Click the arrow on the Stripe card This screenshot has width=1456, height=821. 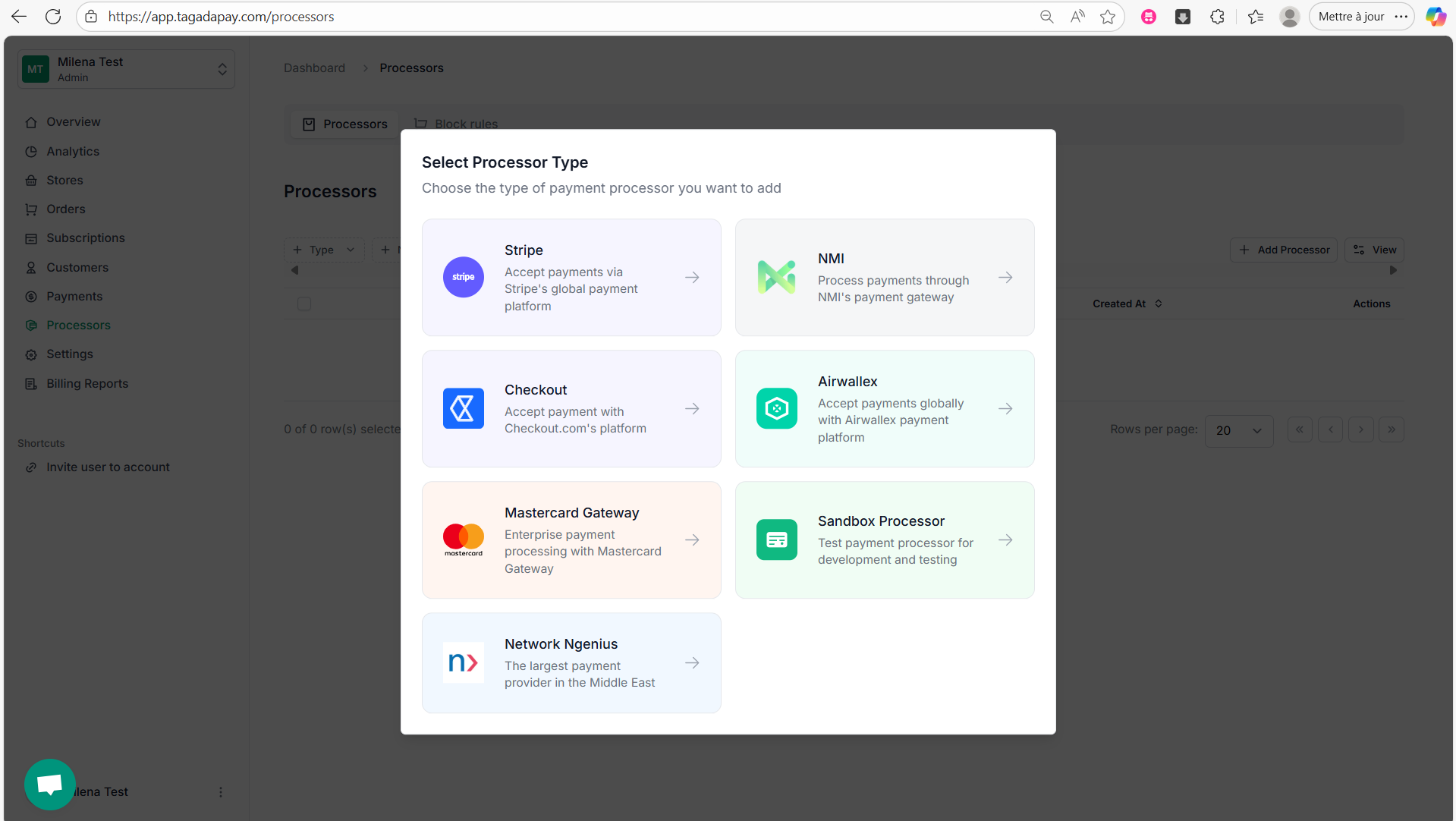click(x=692, y=277)
